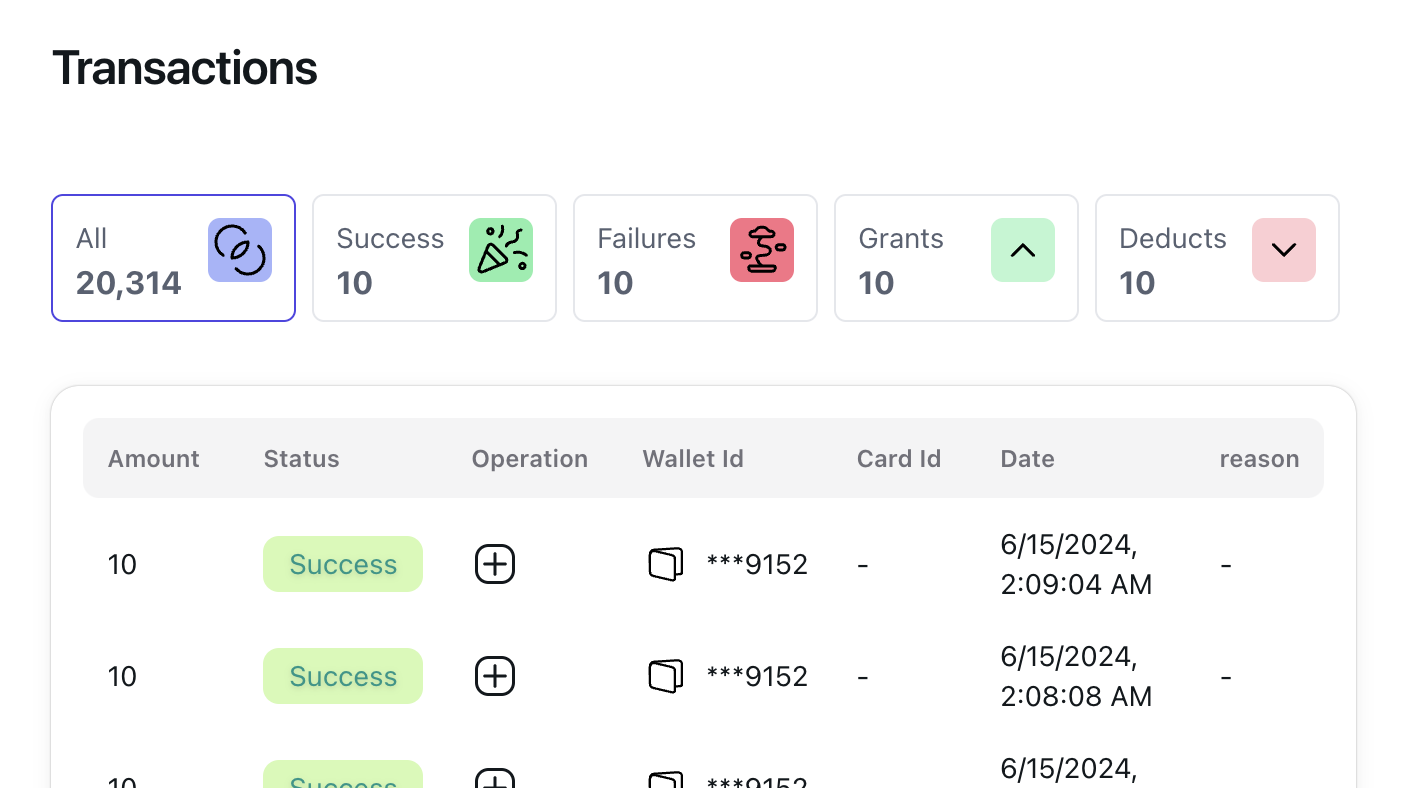Click wallet icon in the 2:08:08 AM row

(666, 676)
